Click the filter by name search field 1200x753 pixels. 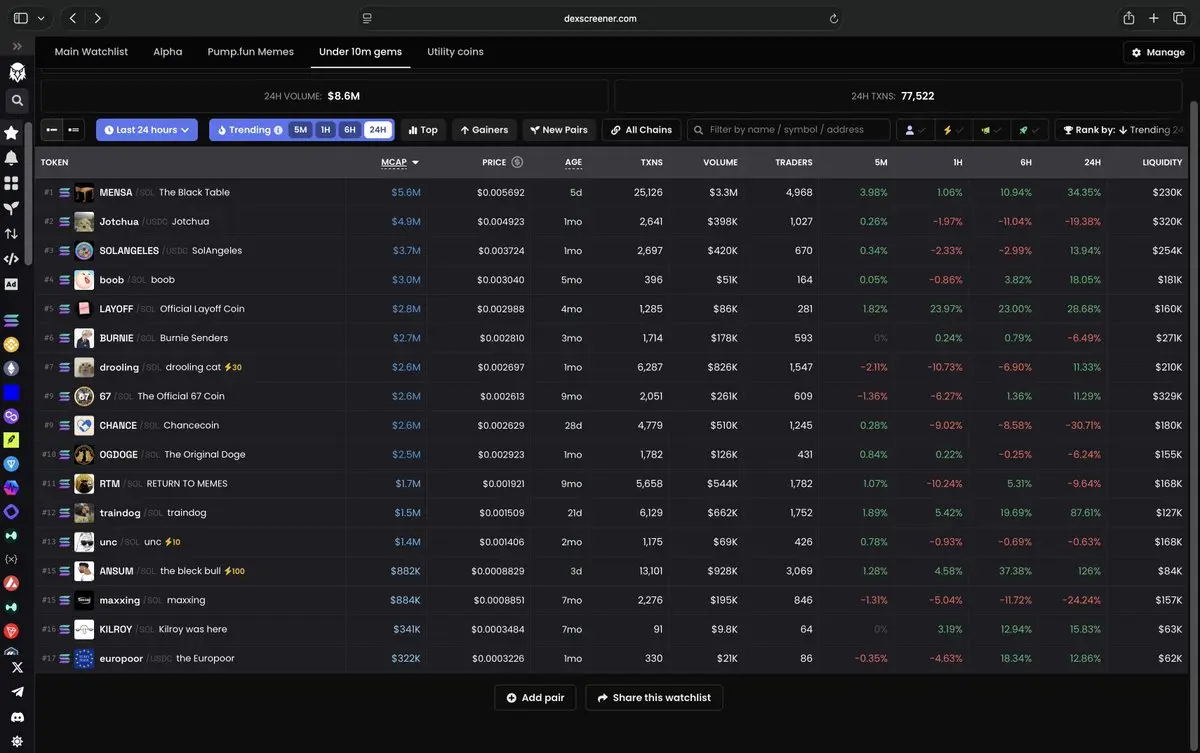[789, 130]
